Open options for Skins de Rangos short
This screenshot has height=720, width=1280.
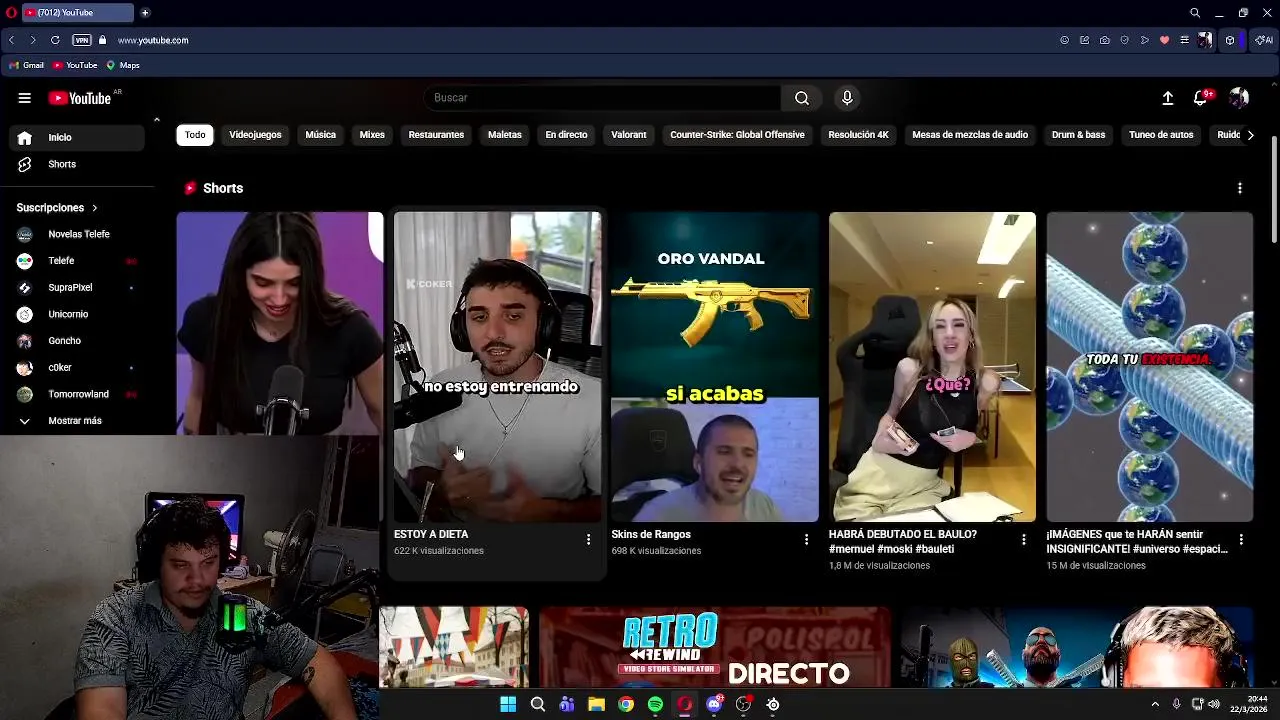click(806, 540)
